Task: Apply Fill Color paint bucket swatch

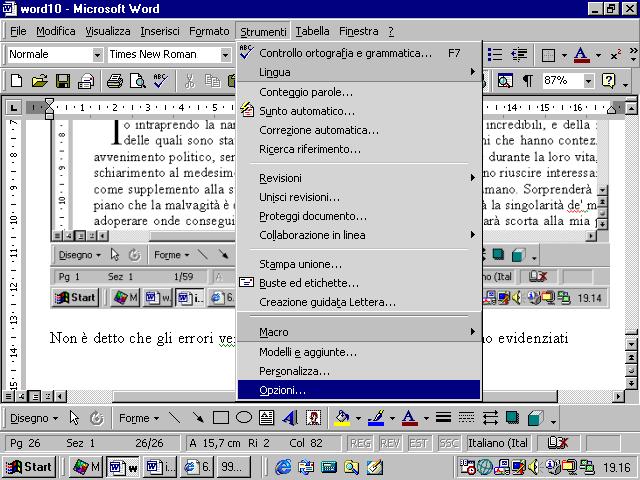Action: (342, 418)
